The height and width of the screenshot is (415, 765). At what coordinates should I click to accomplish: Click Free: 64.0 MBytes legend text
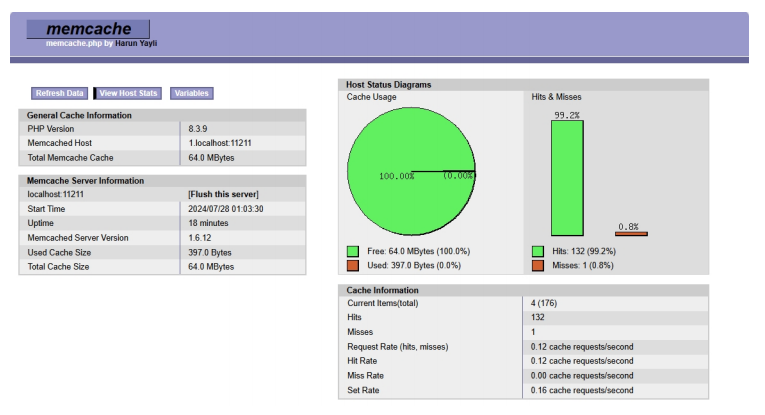(x=419, y=251)
